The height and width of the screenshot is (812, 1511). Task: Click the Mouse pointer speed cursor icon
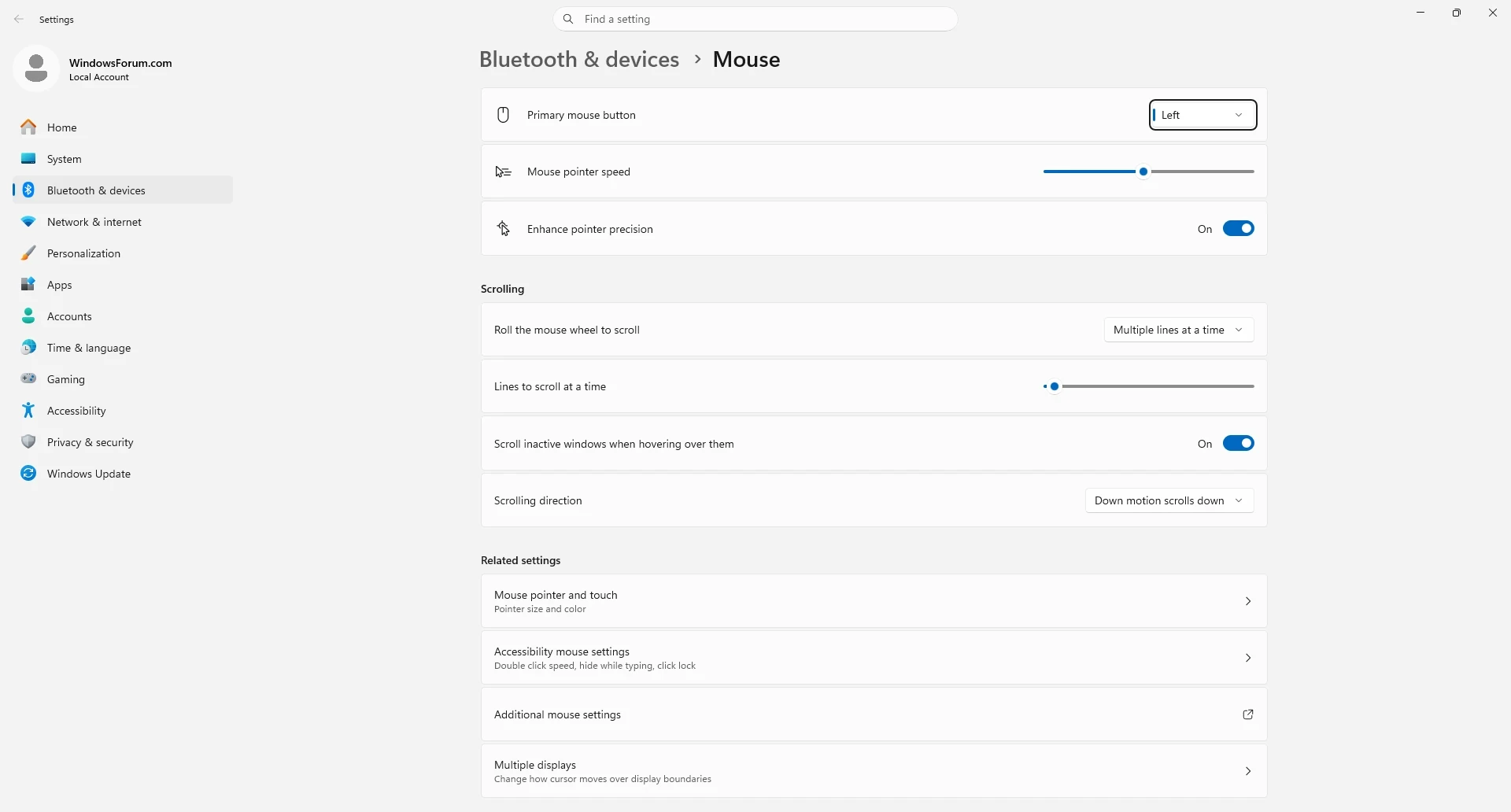504,172
